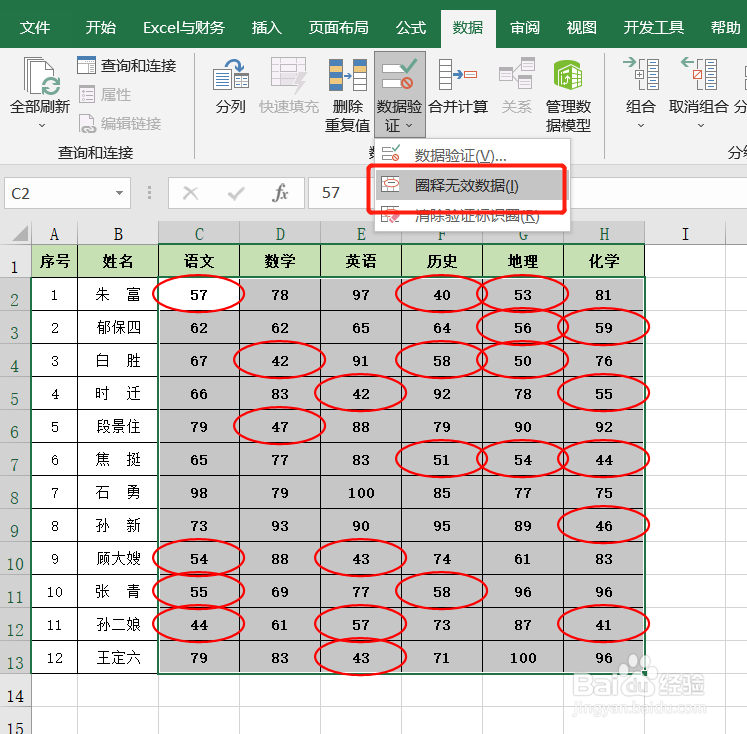The height and width of the screenshot is (734, 747).
Task: Switch to the Insert (插入) tab
Action: point(267,28)
